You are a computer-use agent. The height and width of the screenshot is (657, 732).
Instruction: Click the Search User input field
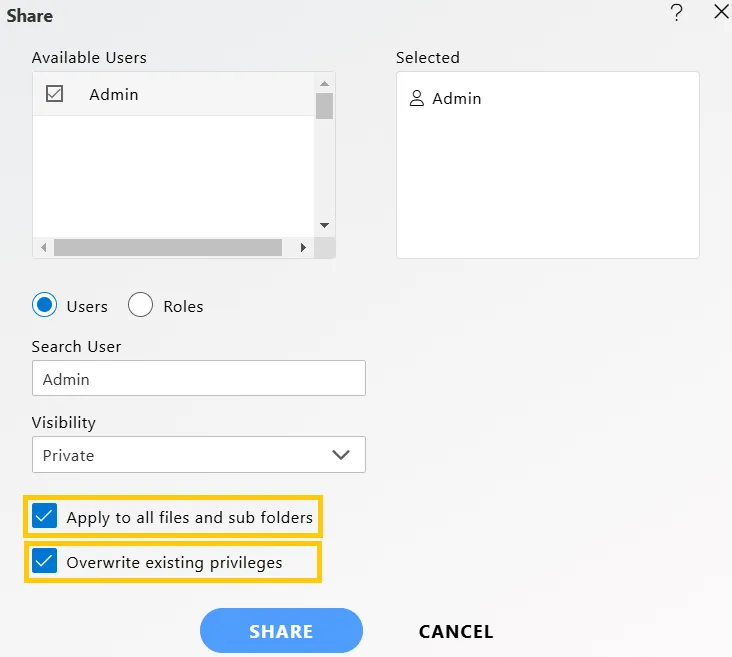pos(199,378)
